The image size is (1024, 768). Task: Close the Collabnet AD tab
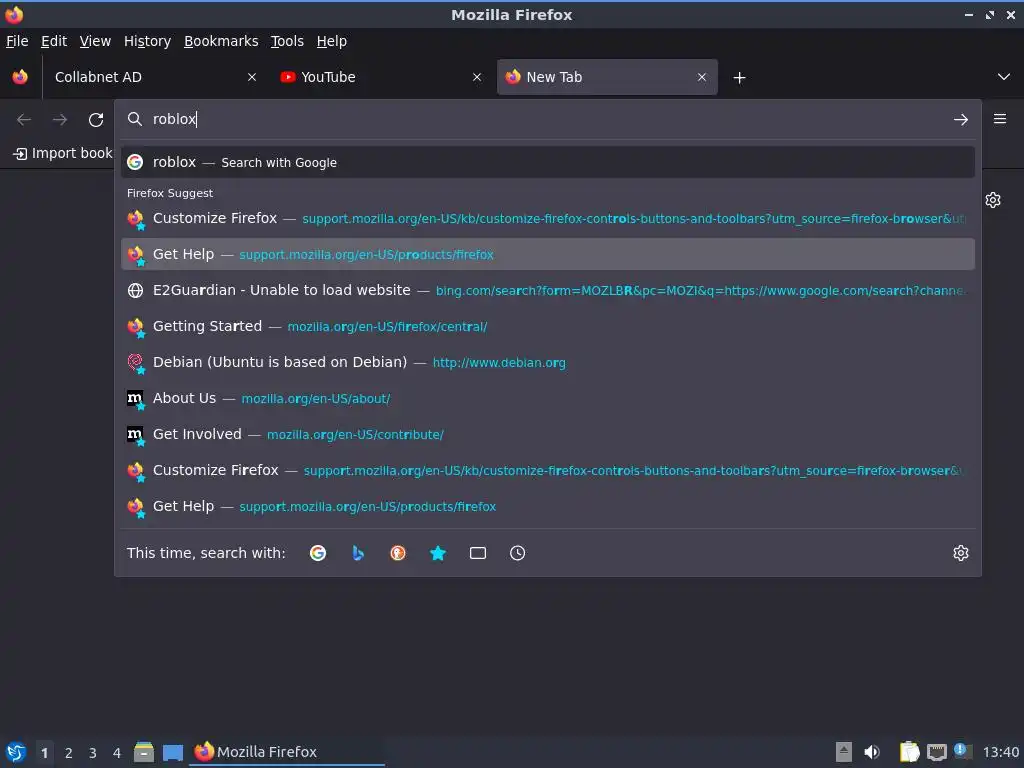252,77
